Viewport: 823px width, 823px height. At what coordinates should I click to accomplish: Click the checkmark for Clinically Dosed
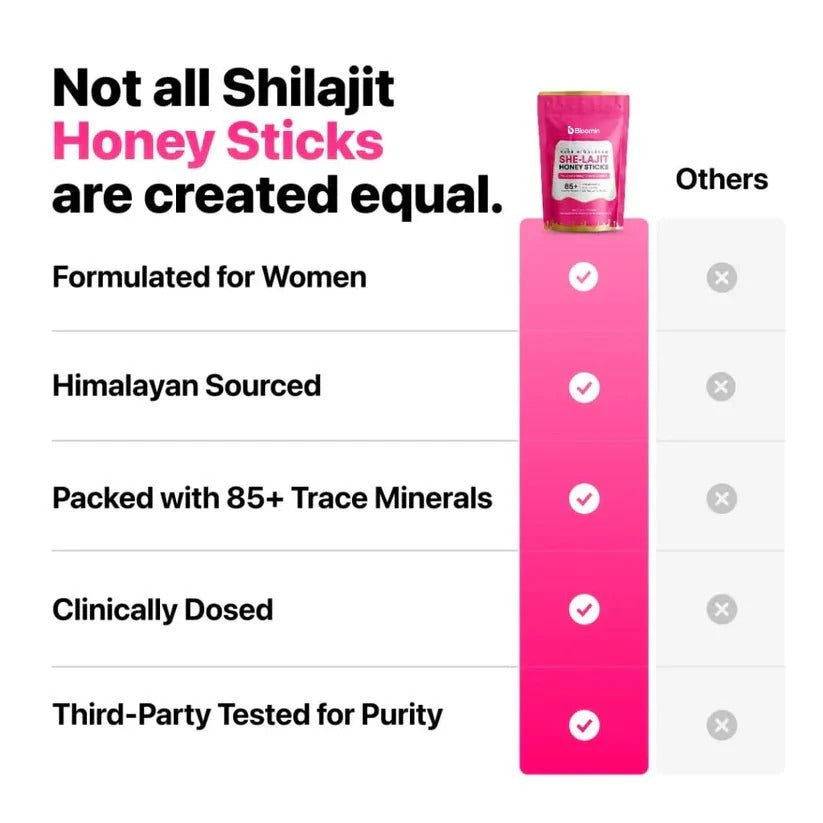point(583,608)
